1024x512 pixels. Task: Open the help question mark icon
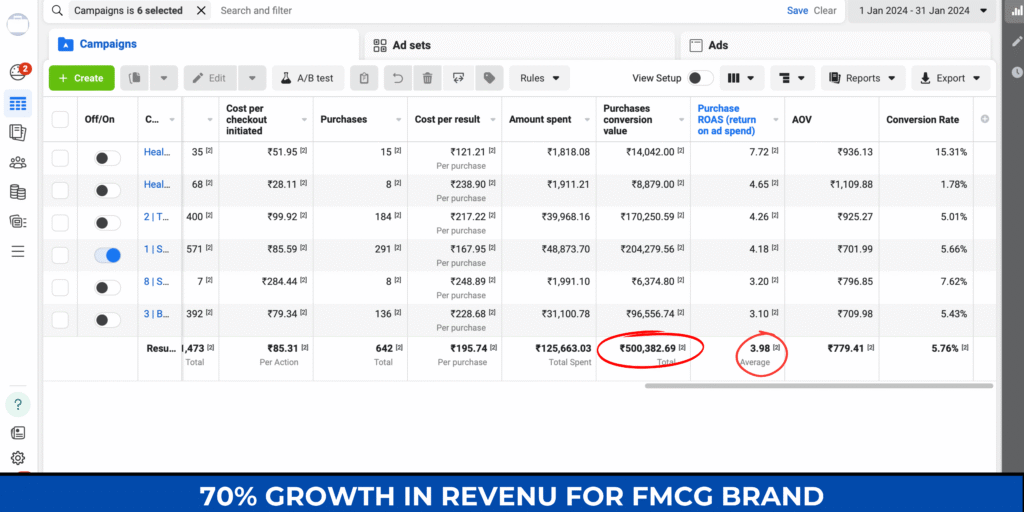tap(17, 404)
